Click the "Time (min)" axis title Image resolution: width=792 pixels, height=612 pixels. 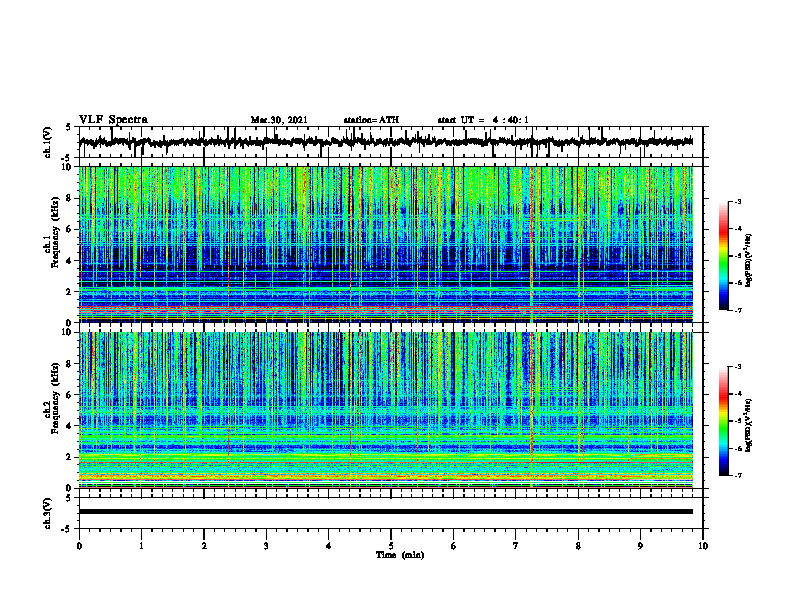pyautogui.click(x=400, y=555)
